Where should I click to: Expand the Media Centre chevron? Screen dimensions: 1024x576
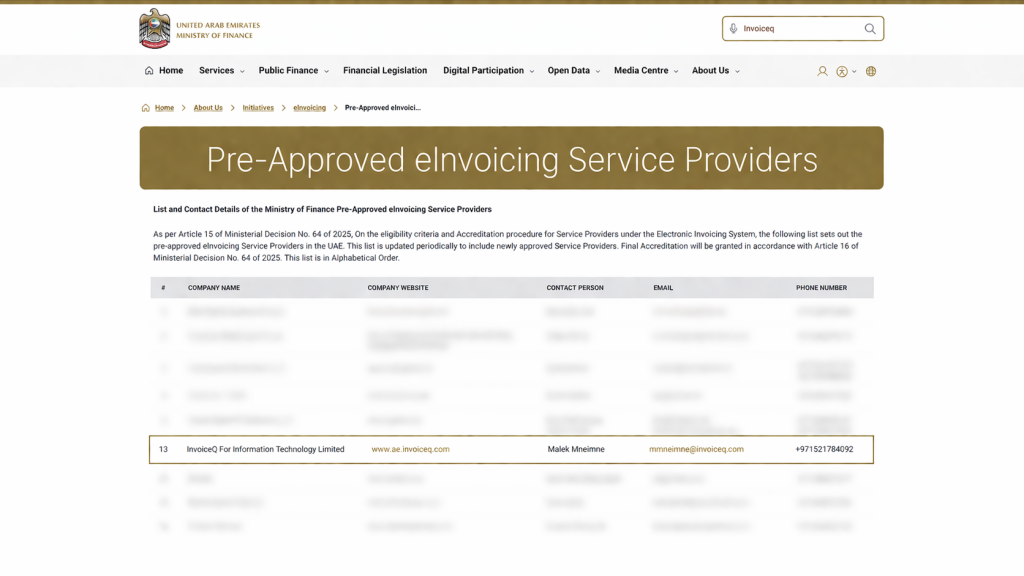click(676, 71)
